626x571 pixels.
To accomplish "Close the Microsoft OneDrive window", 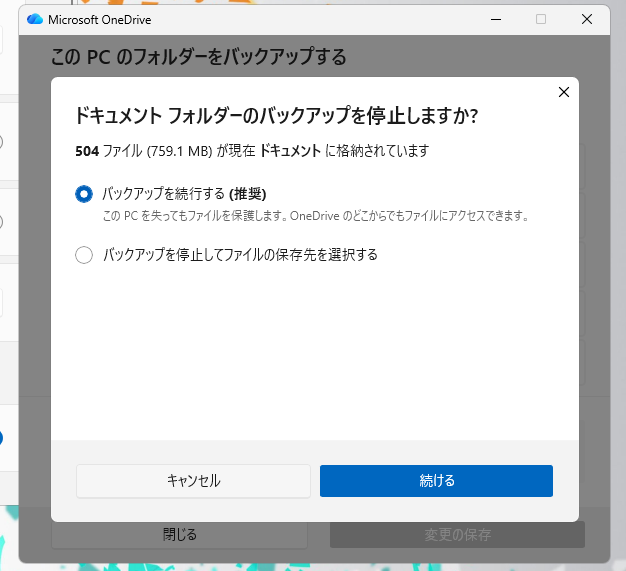I will point(588,19).
